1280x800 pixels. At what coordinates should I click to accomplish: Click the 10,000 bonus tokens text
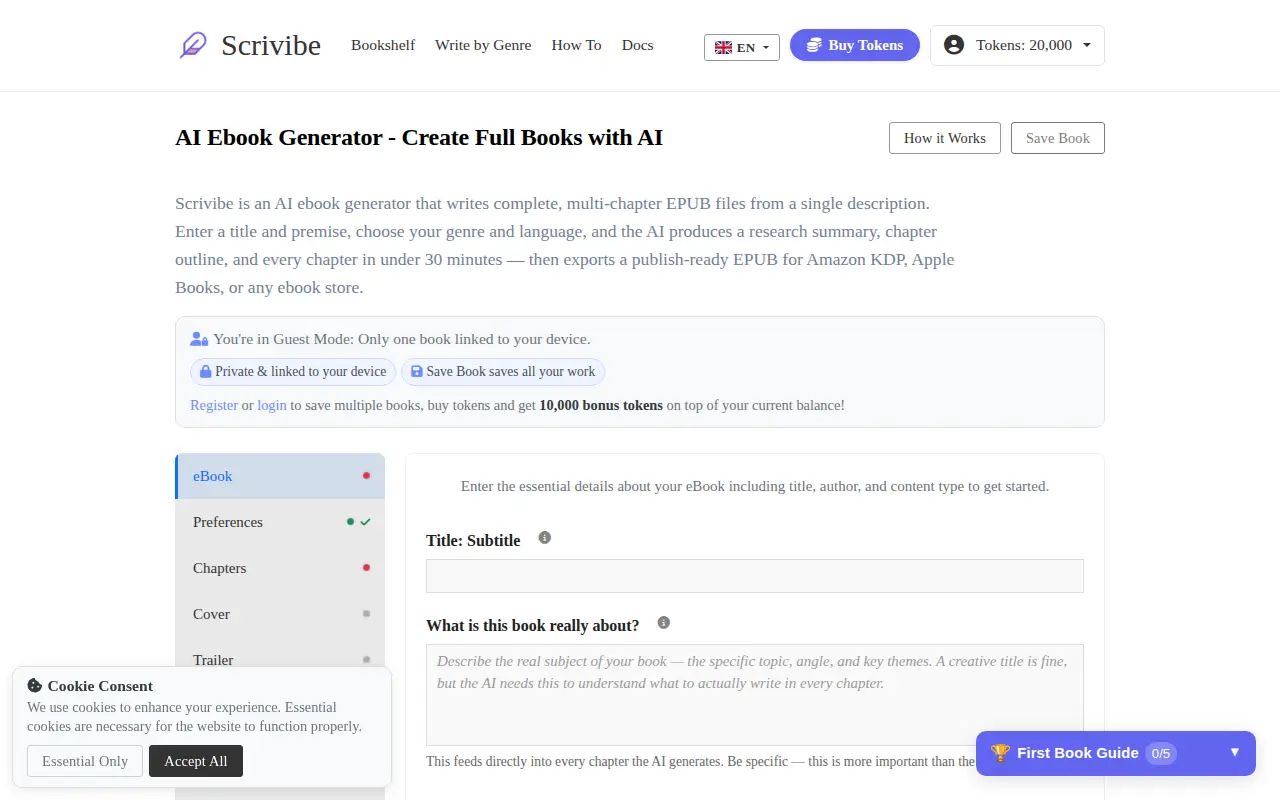click(601, 405)
